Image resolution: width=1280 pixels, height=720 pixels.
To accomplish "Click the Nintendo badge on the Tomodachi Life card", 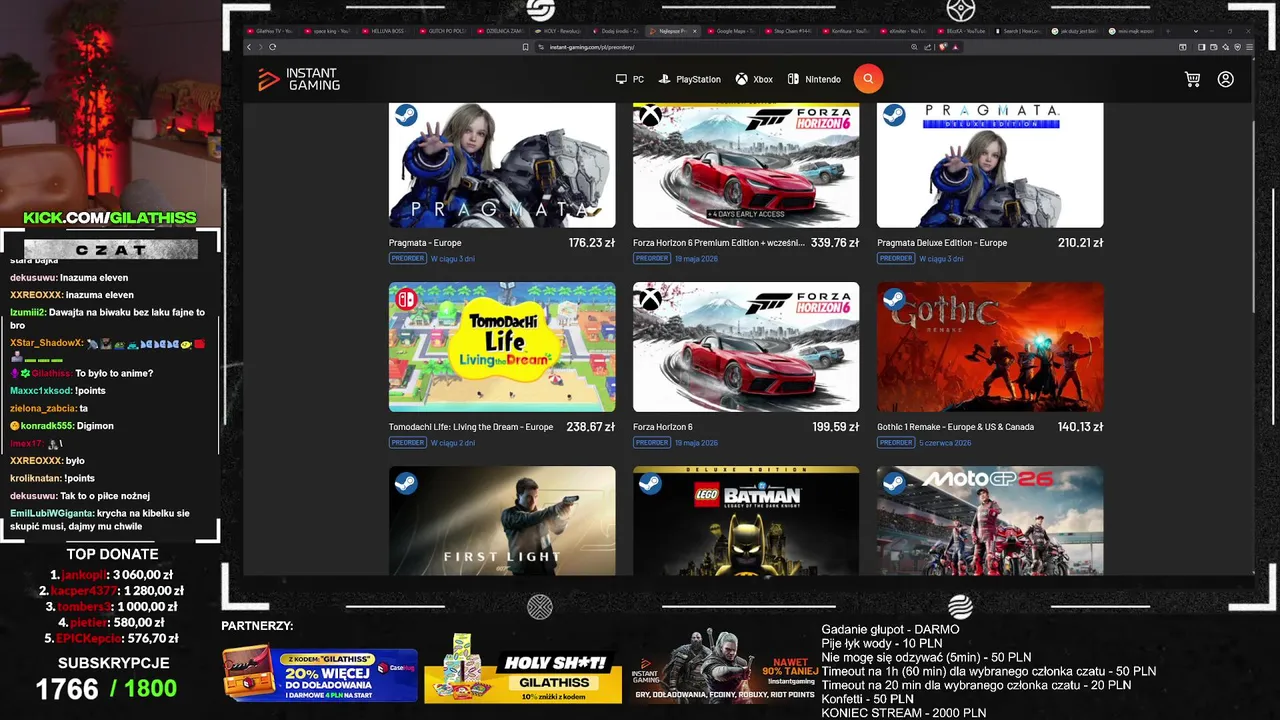I will [405, 299].
